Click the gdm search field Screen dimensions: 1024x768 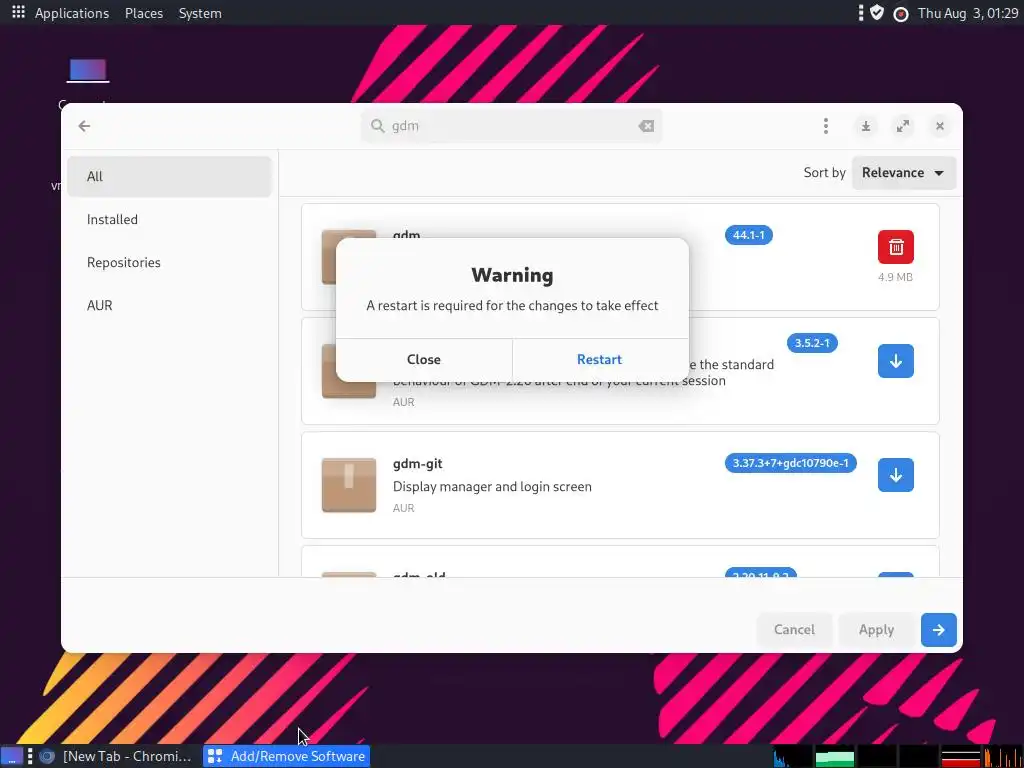click(x=511, y=126)
